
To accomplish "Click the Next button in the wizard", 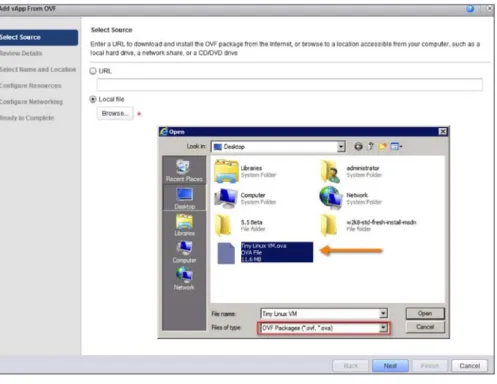I will pyautogui.click(x=390, y=366).
